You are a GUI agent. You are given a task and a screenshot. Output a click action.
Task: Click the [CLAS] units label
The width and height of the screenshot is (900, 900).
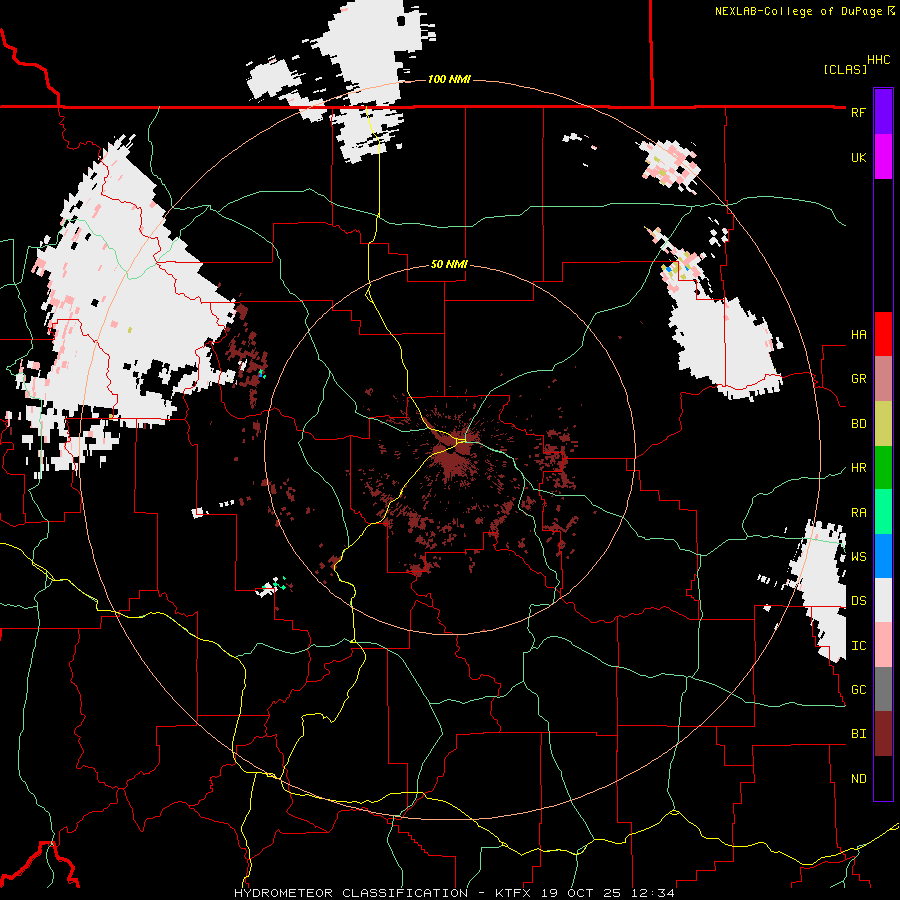click(x=845, y=69)
